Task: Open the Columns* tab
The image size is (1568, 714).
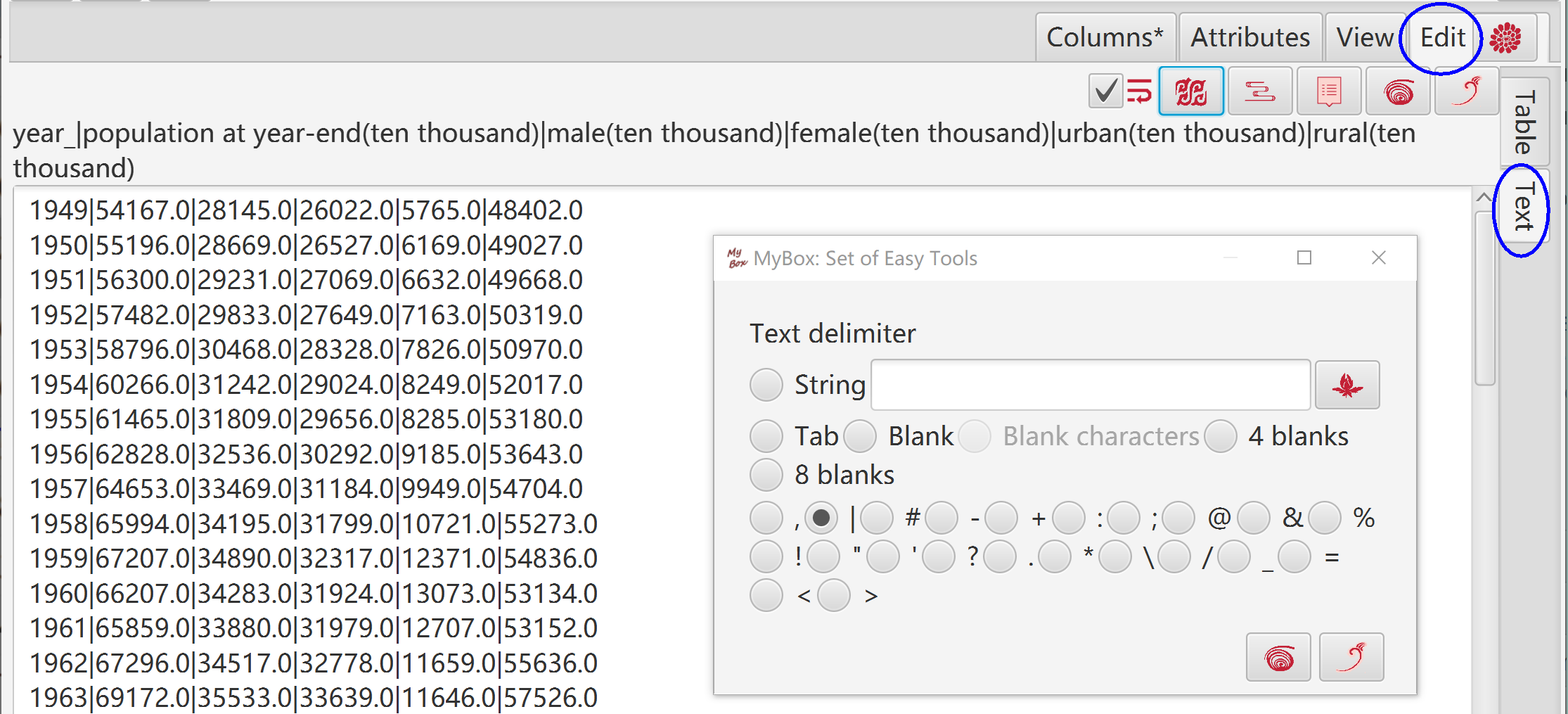Action: click(1105, 38)
